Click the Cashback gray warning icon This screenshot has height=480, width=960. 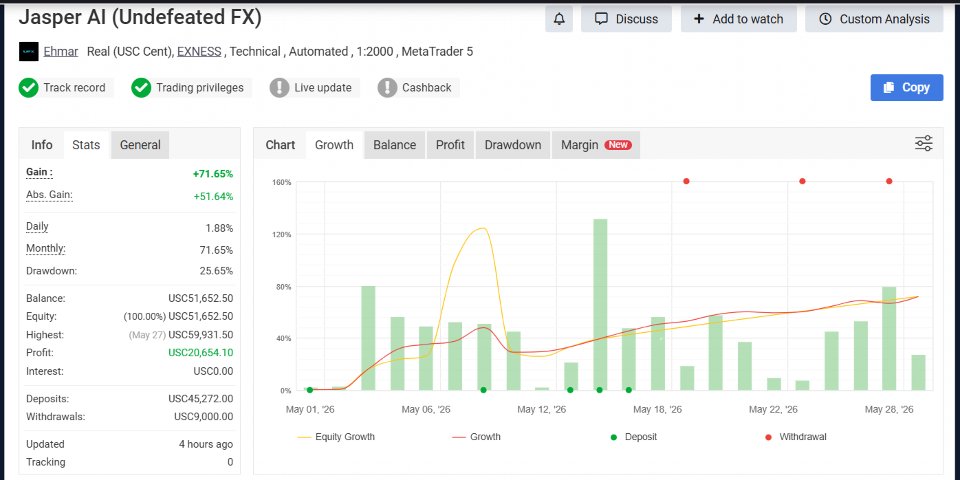[387, 88]
